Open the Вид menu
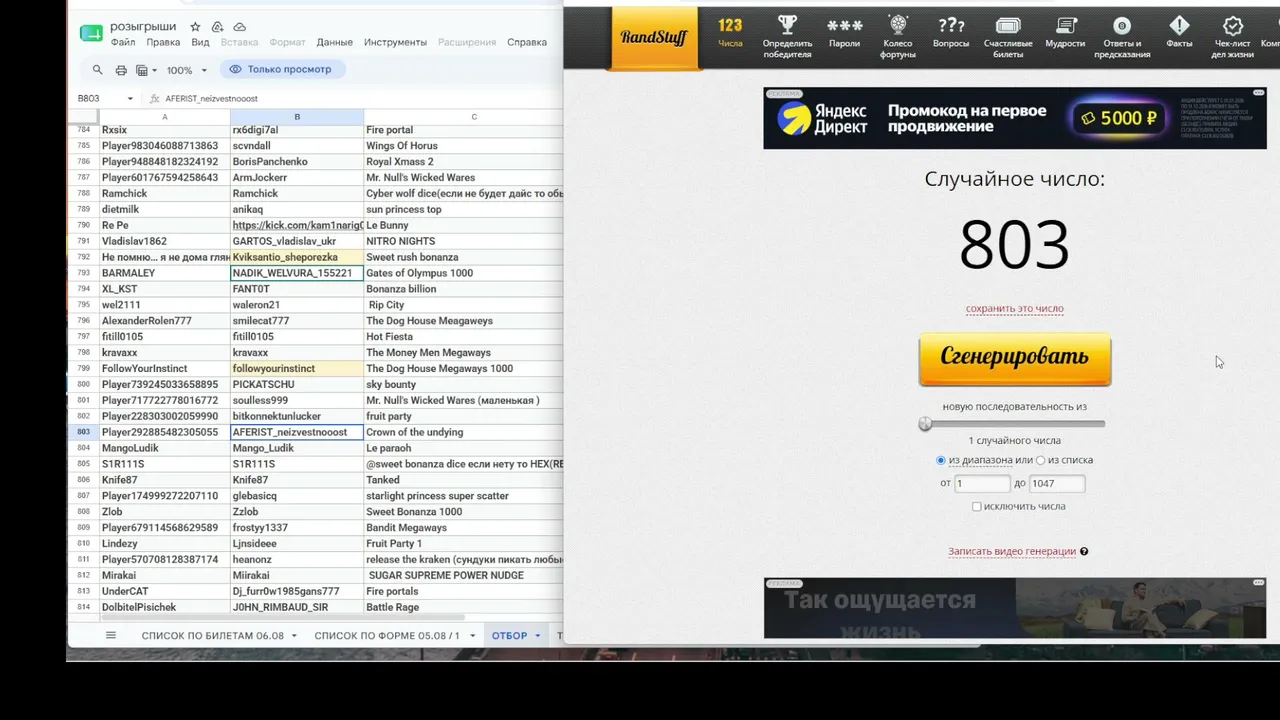Screen dimensions: 1280x720 200,43
